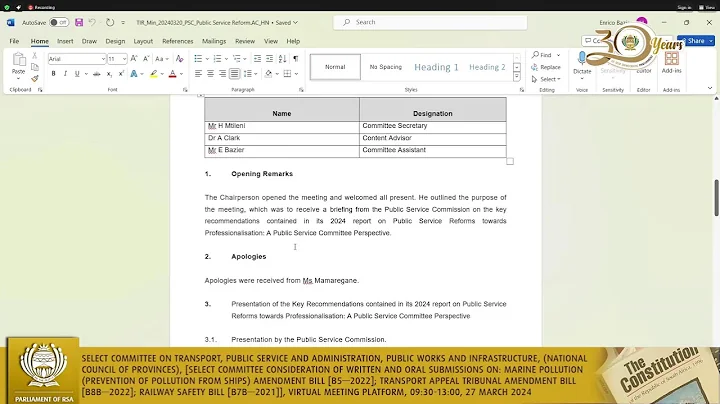Viewport: 720px width, 404px height.
Task: Switch to the References tab
Action: (x=178, y=41)
